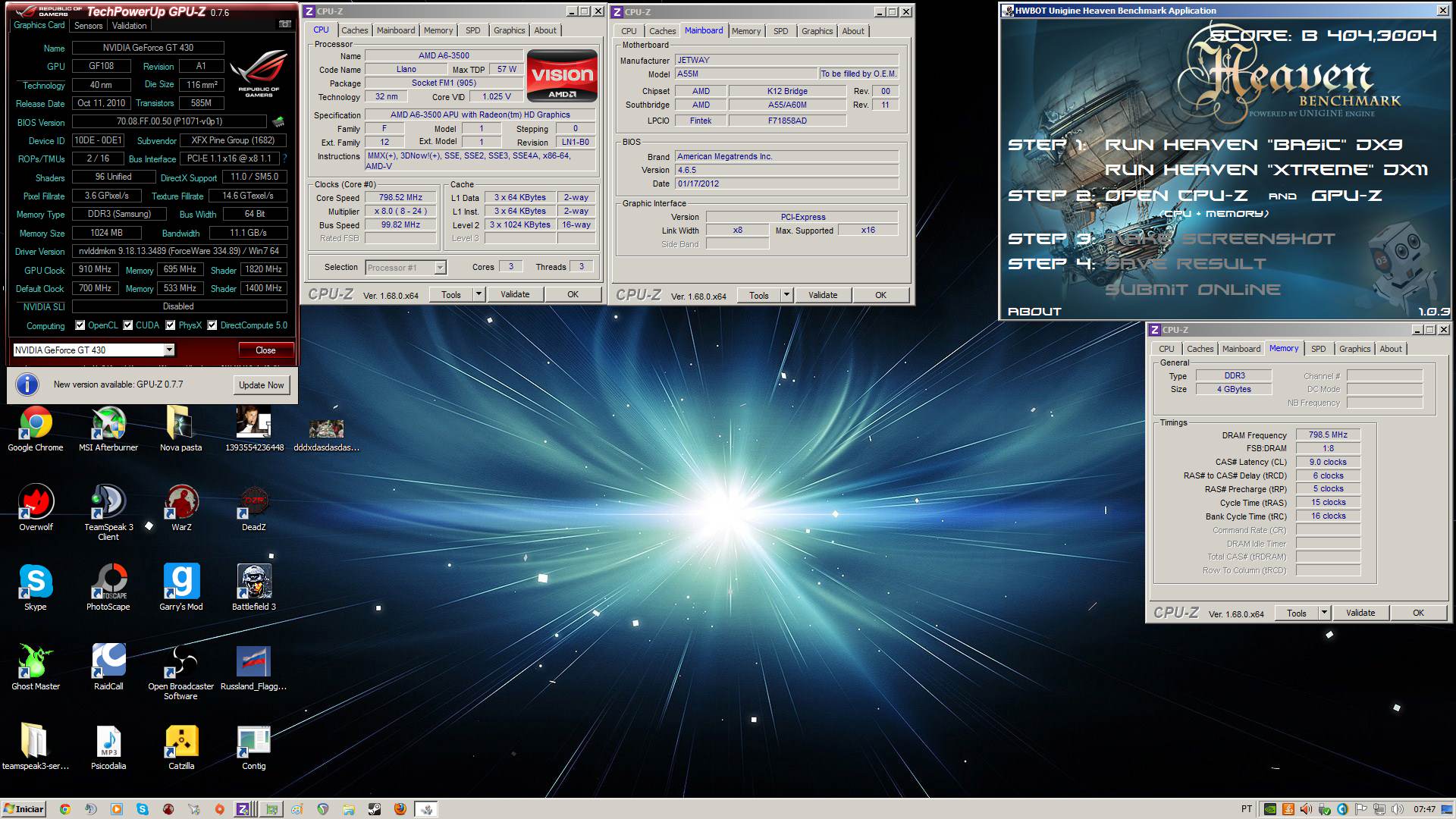Open Contig desktop shortcut

(x=254, y=747)
